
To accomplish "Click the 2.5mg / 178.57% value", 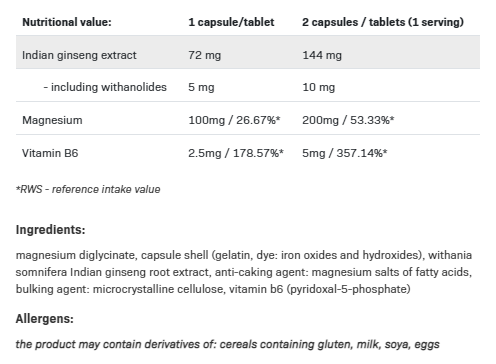I will pos(236,153).
